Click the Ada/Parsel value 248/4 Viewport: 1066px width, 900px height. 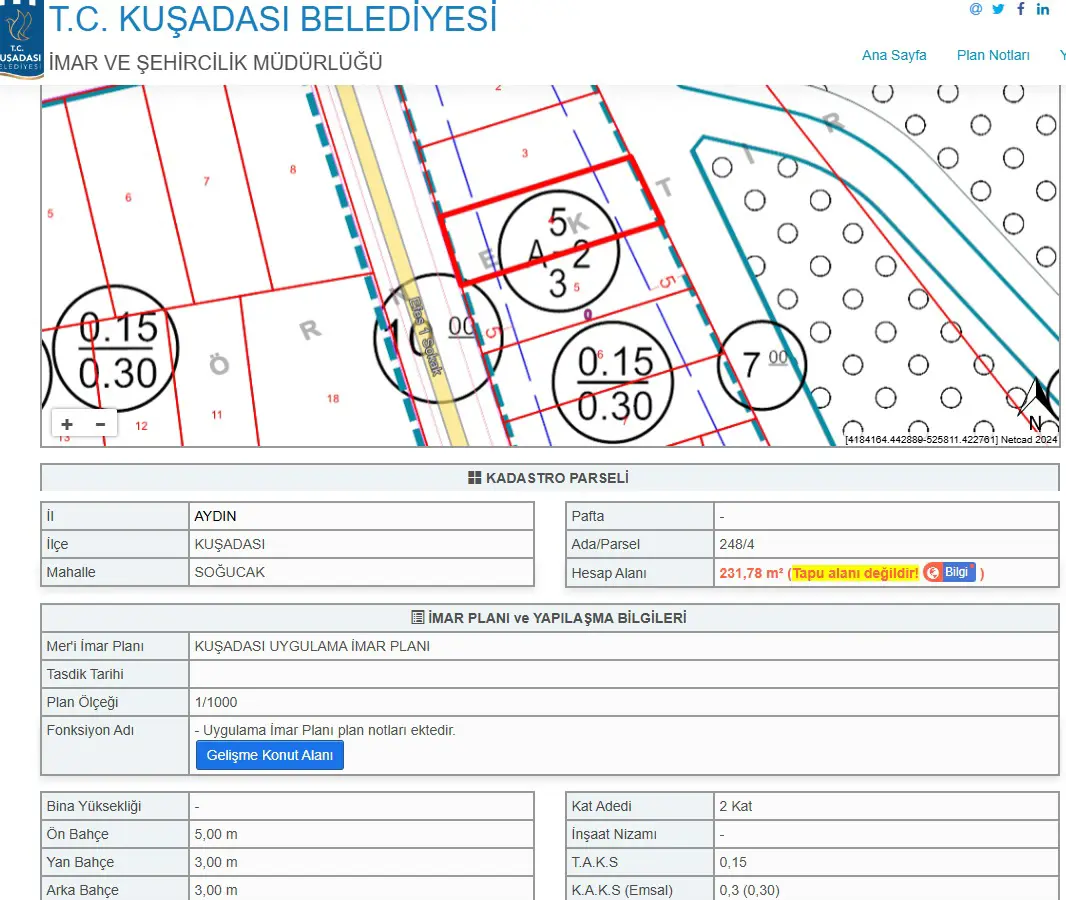(x=737, y=544)
